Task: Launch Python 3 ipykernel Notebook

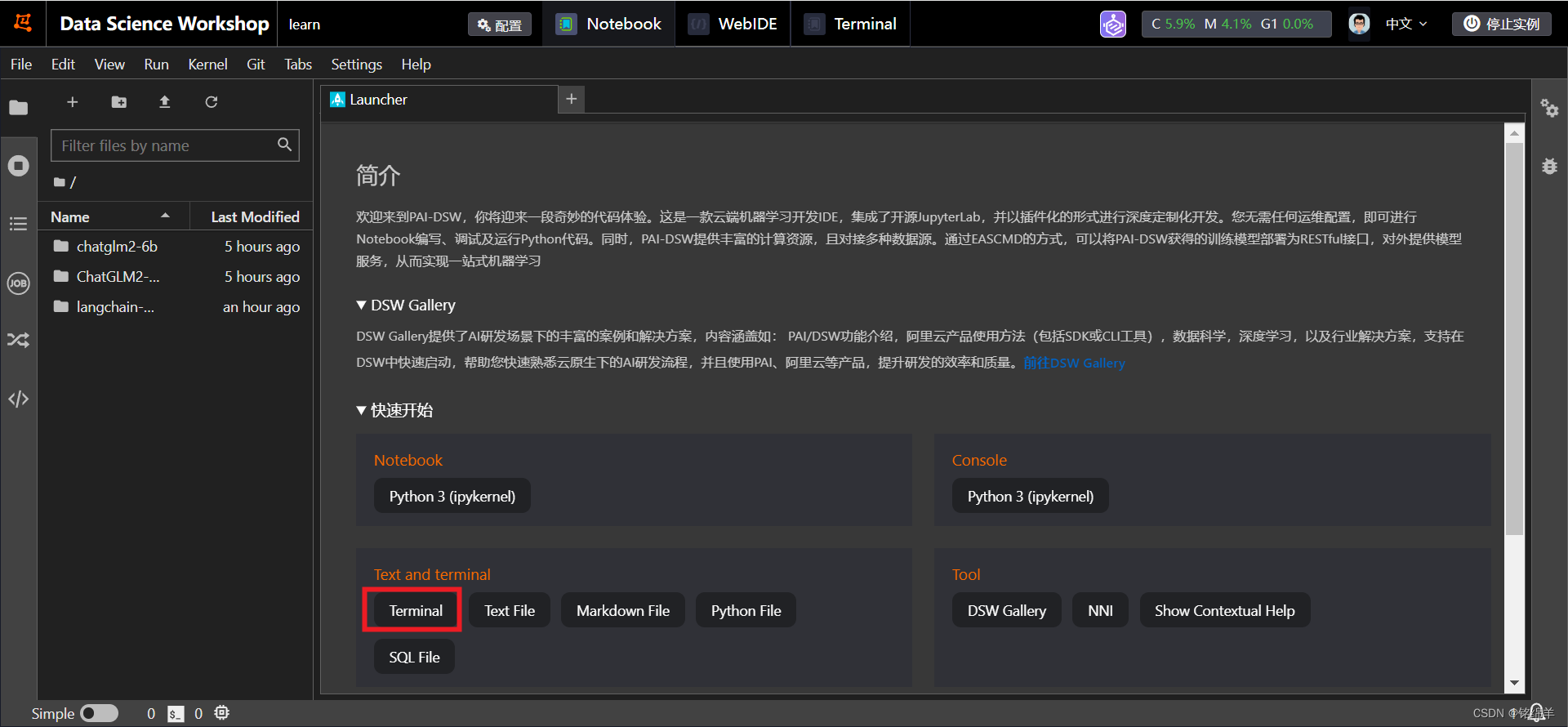Action: tap(452, 496)
